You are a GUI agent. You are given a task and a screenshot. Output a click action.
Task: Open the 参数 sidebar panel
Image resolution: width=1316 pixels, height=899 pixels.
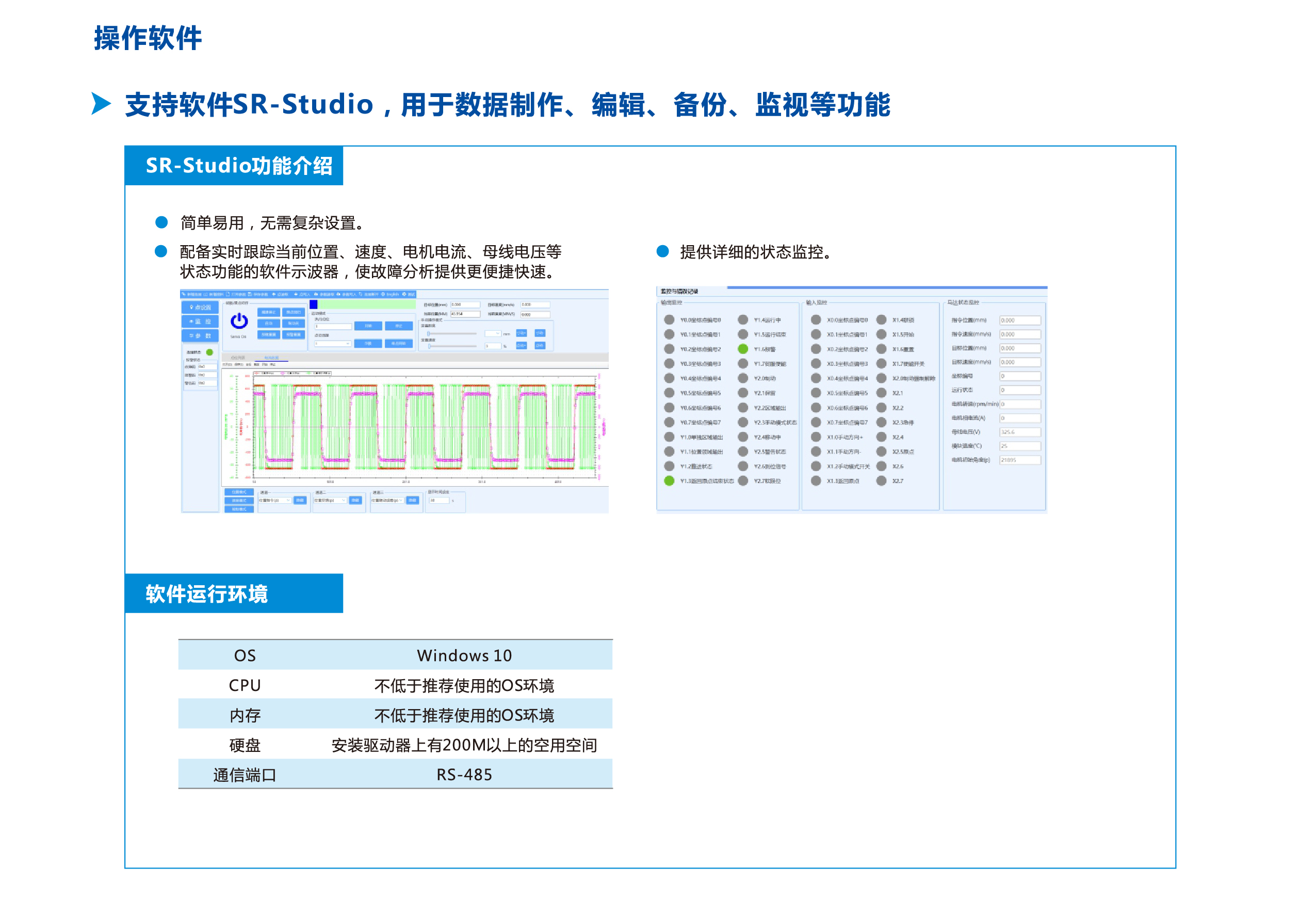(201, 336)
